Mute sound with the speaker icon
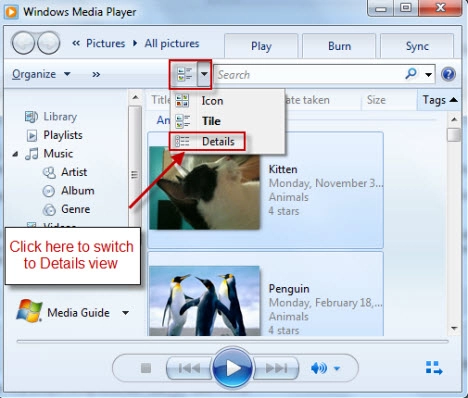The image size is (468, 398). point(319,368)
